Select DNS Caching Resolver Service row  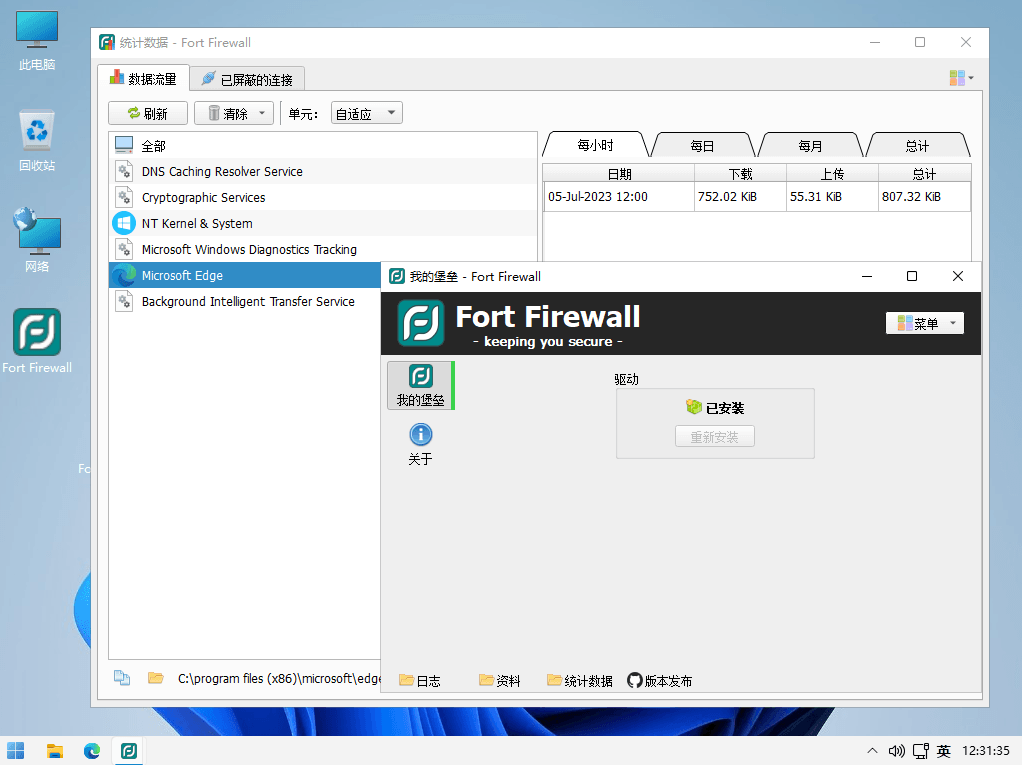tap(323, 171)
